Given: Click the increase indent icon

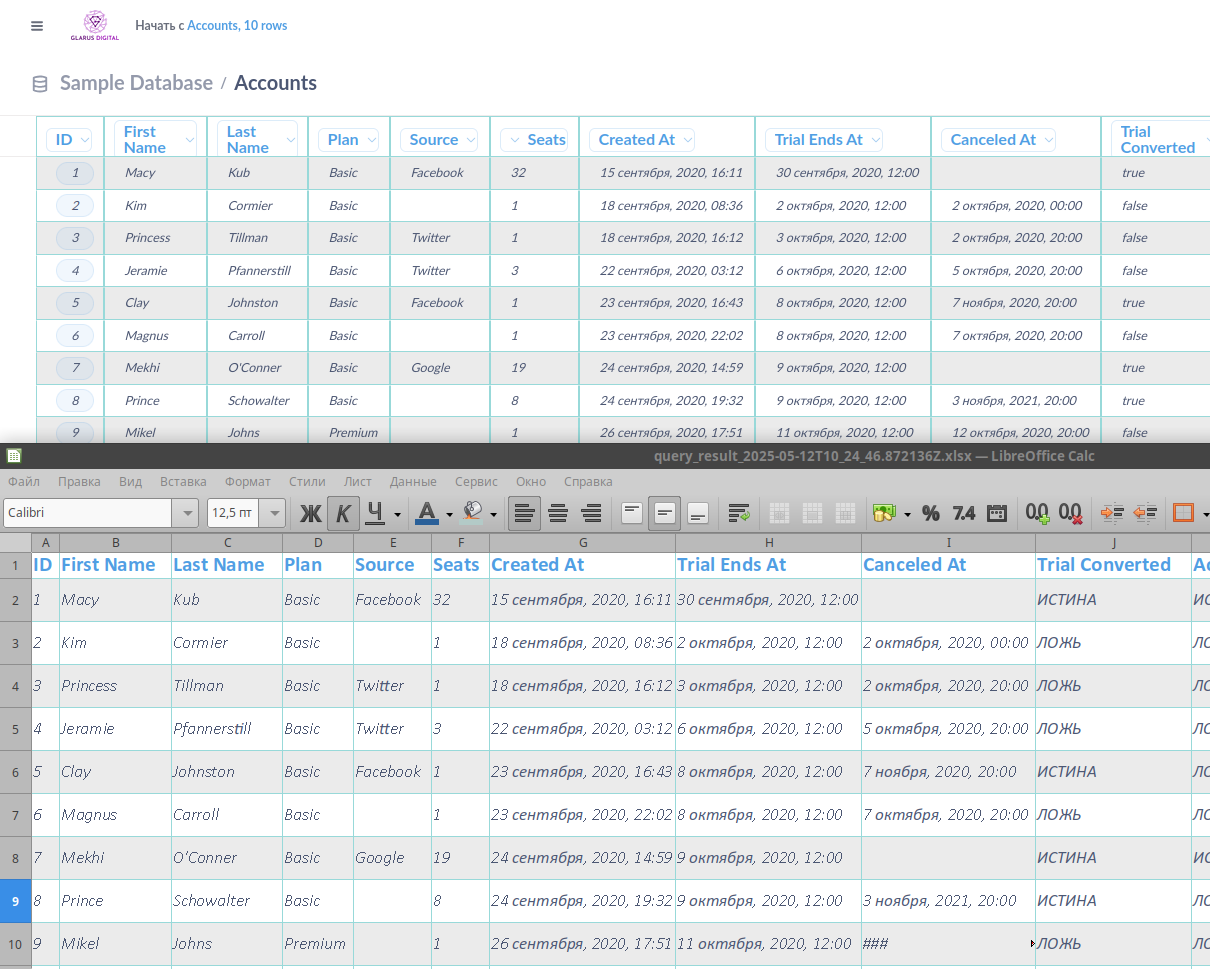Looking at the screenshot, I should click(1112, 513).
